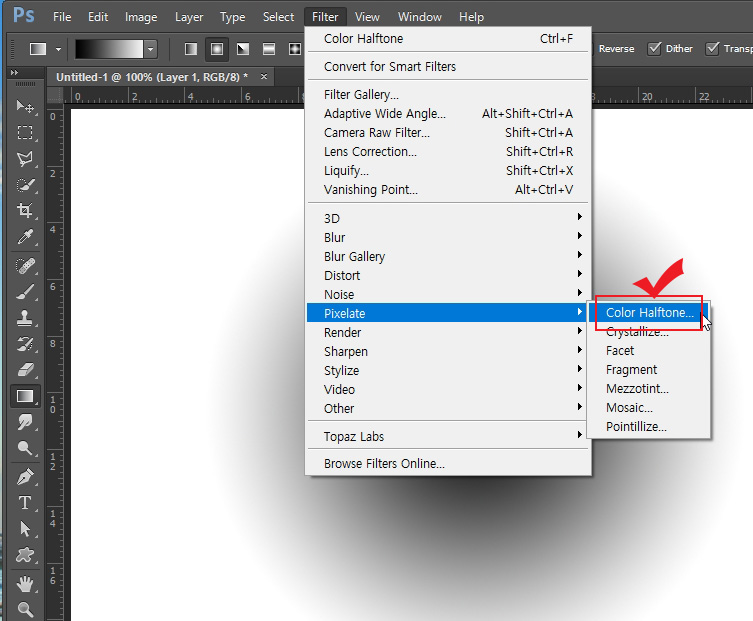Select the Polygonal Lasso tool
This screenshot has height=621, width=753.
click(x=25, y=159)
